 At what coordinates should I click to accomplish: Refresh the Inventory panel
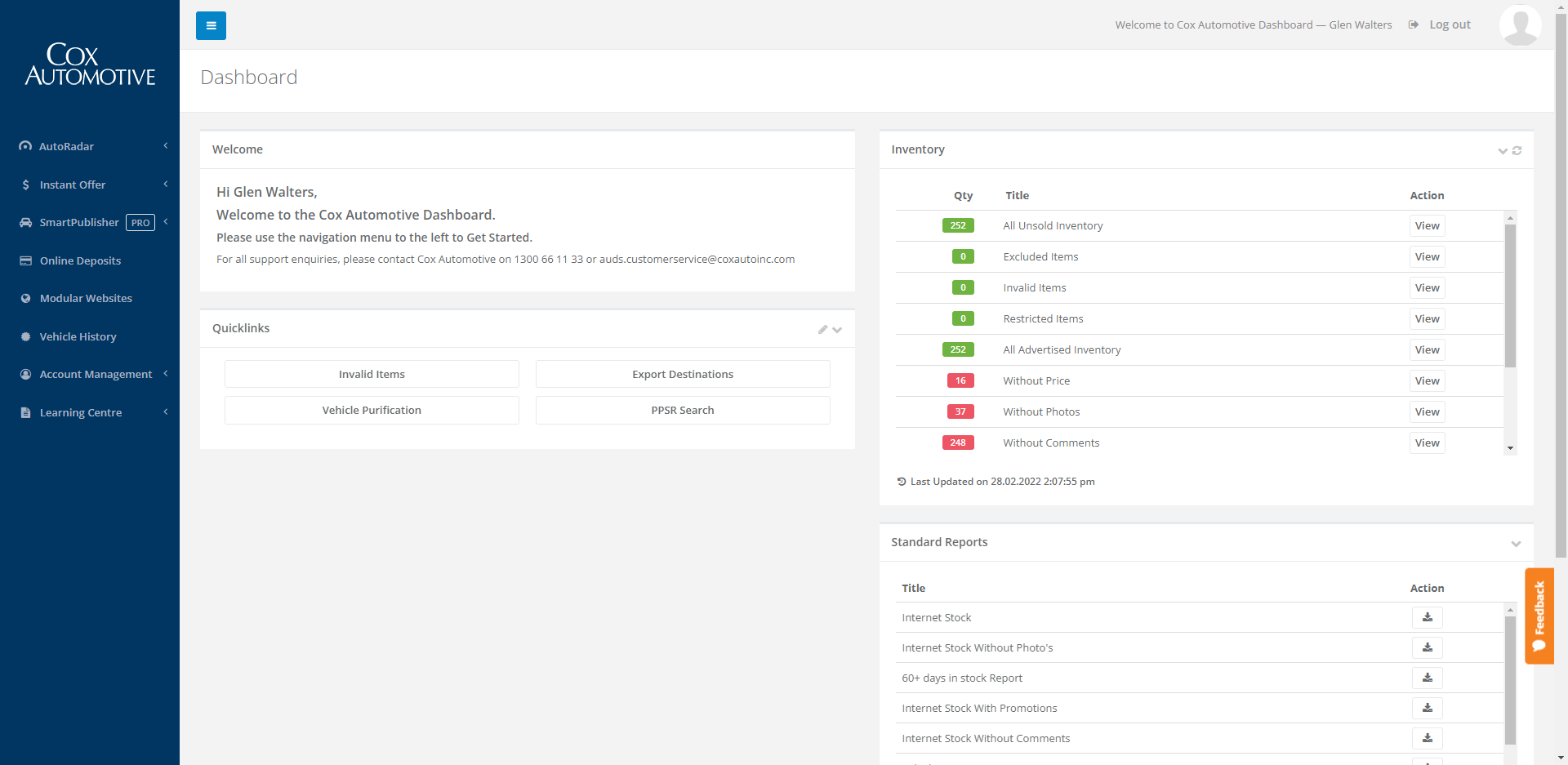pos(1517,150)
